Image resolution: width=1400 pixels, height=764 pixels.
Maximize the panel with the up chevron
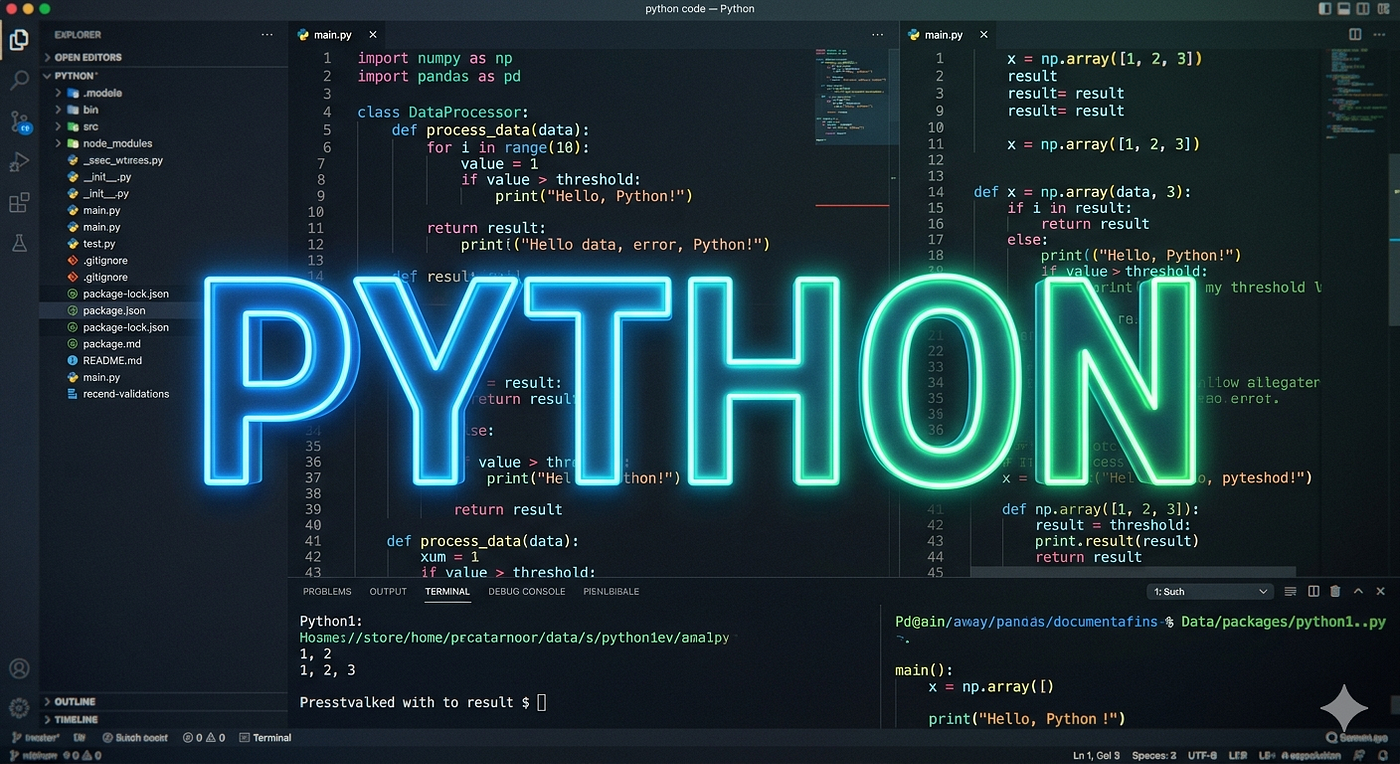[1359, 592]
